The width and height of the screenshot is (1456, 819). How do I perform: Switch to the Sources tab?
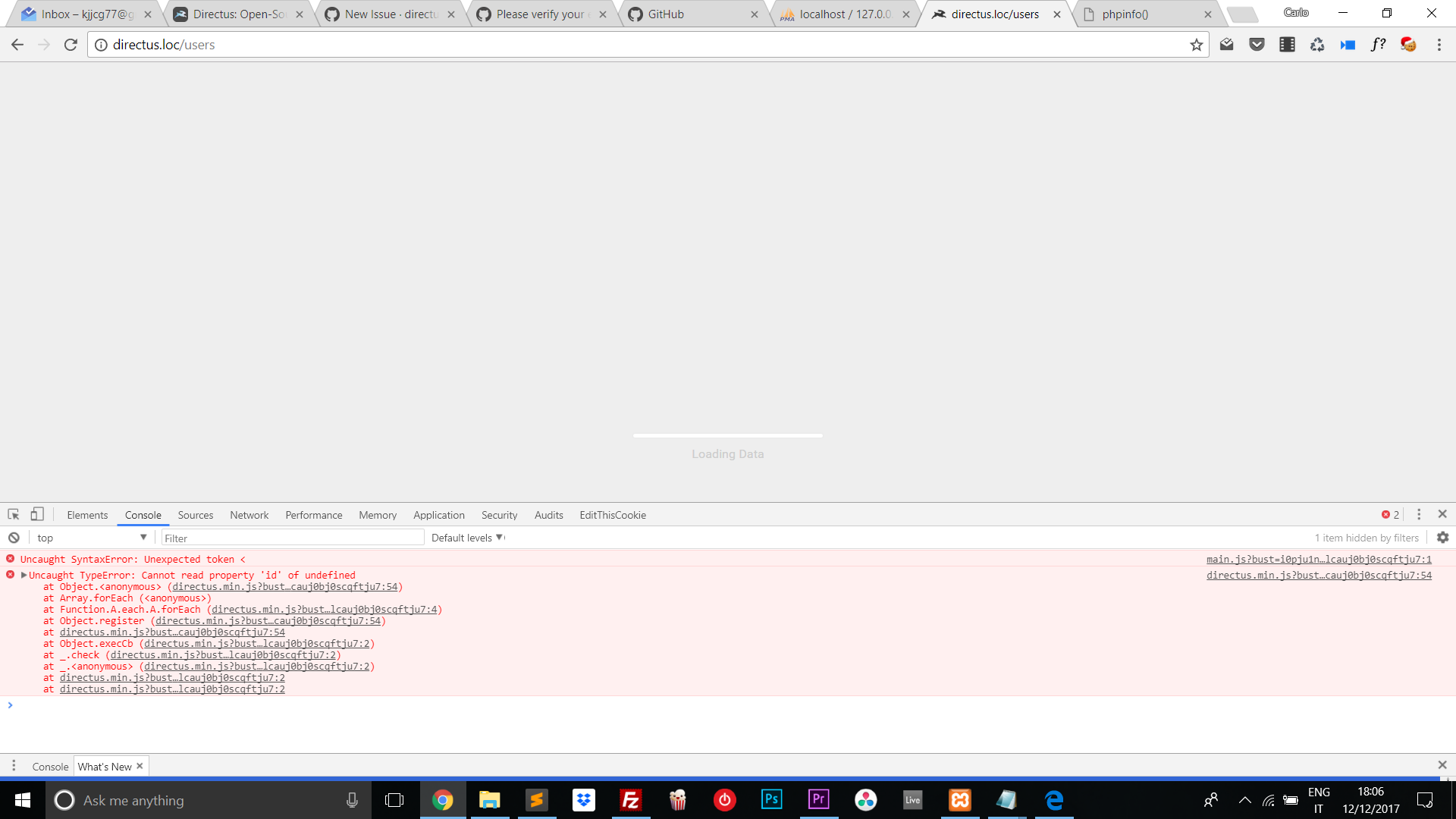(x=195, y=515)
